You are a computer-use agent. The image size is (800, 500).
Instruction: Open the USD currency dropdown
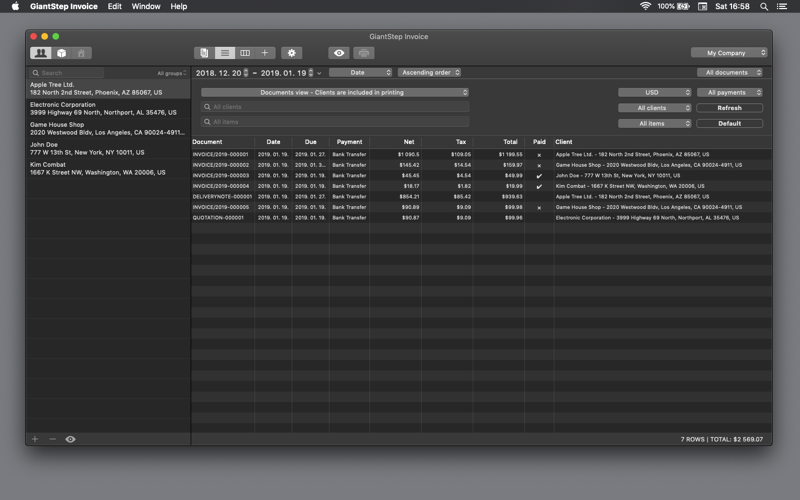tap(655, 92)
